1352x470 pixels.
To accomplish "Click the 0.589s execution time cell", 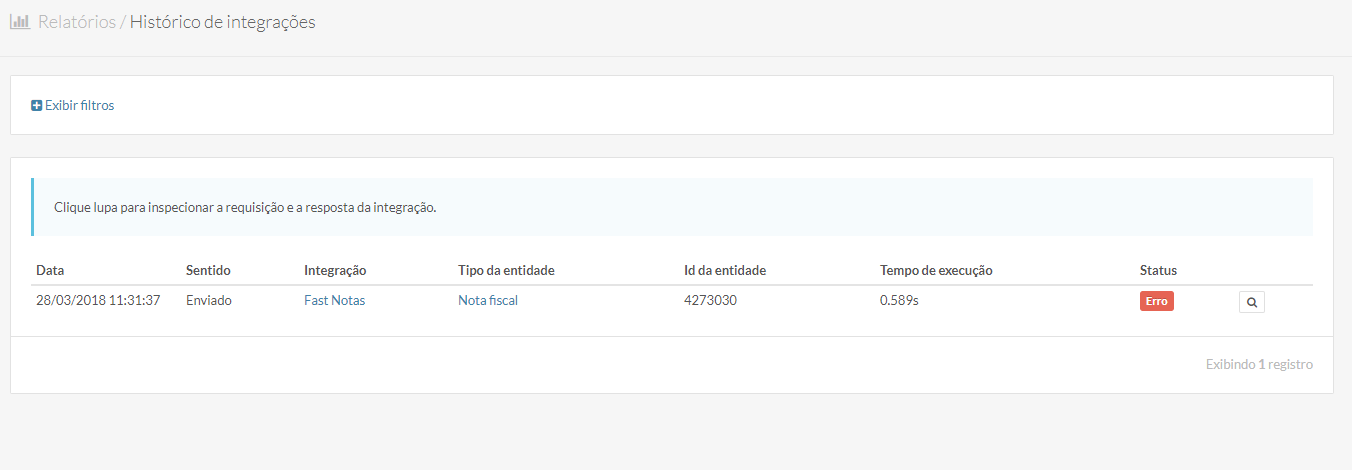I will (x=899, y=300).
